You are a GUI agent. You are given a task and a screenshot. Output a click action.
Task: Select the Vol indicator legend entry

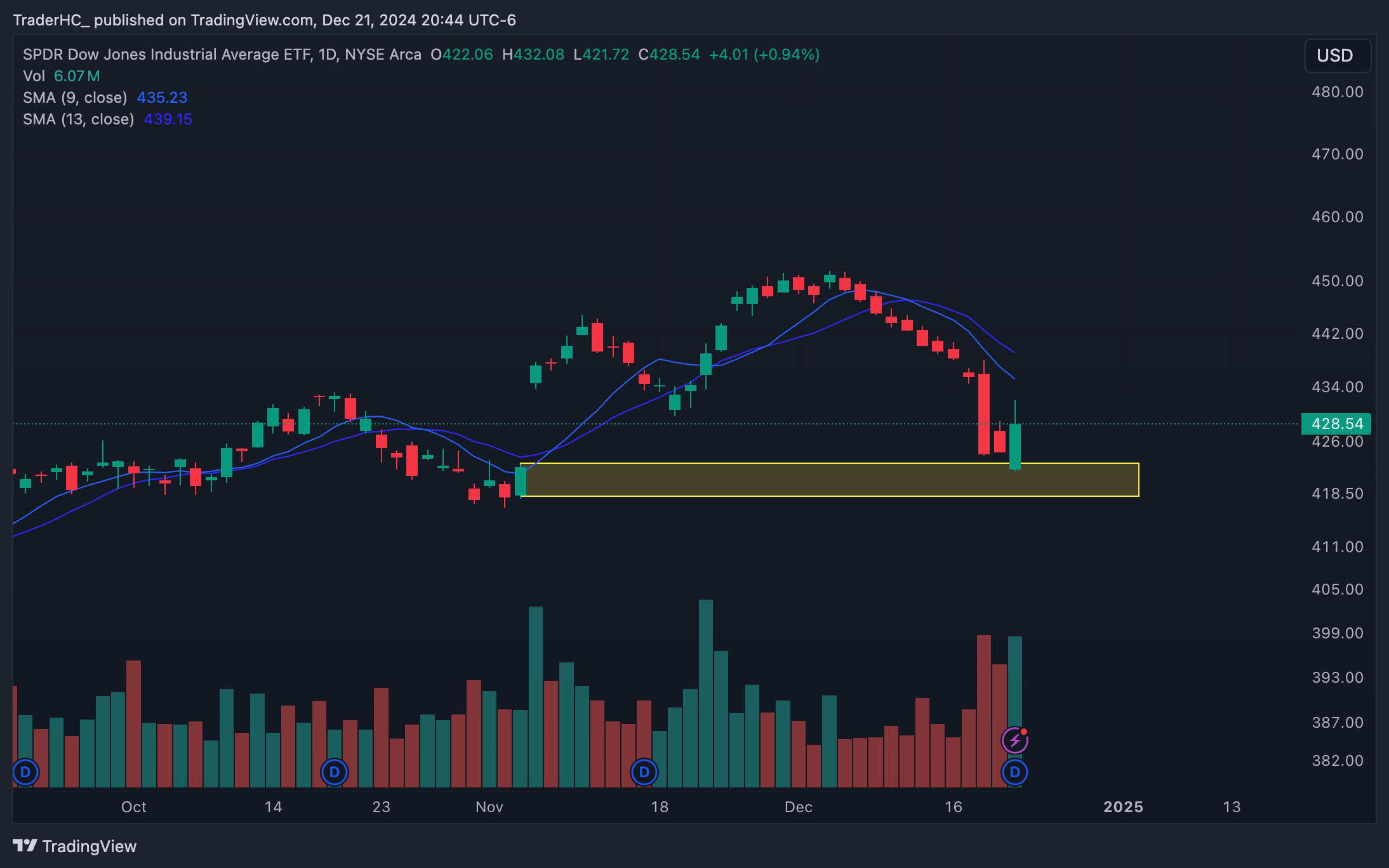(x=34, y=76)
